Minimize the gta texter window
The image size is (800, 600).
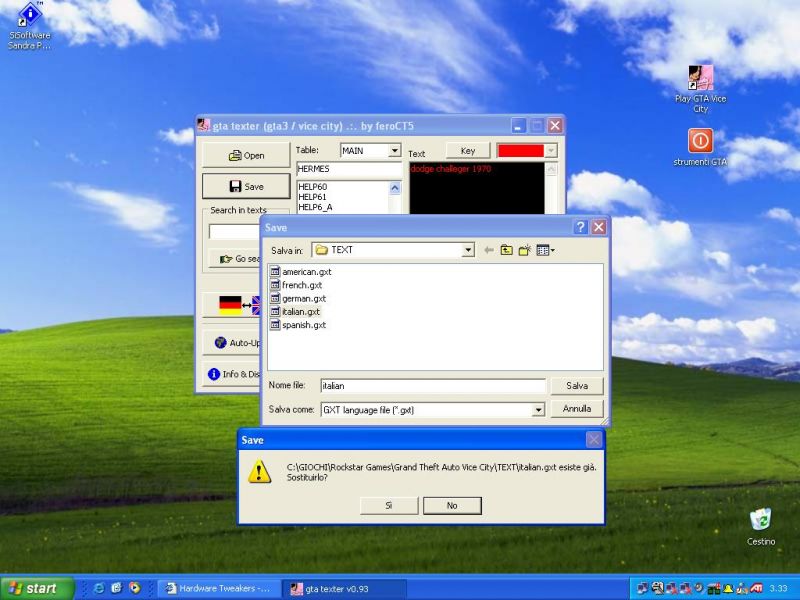(x=518, y=126)
